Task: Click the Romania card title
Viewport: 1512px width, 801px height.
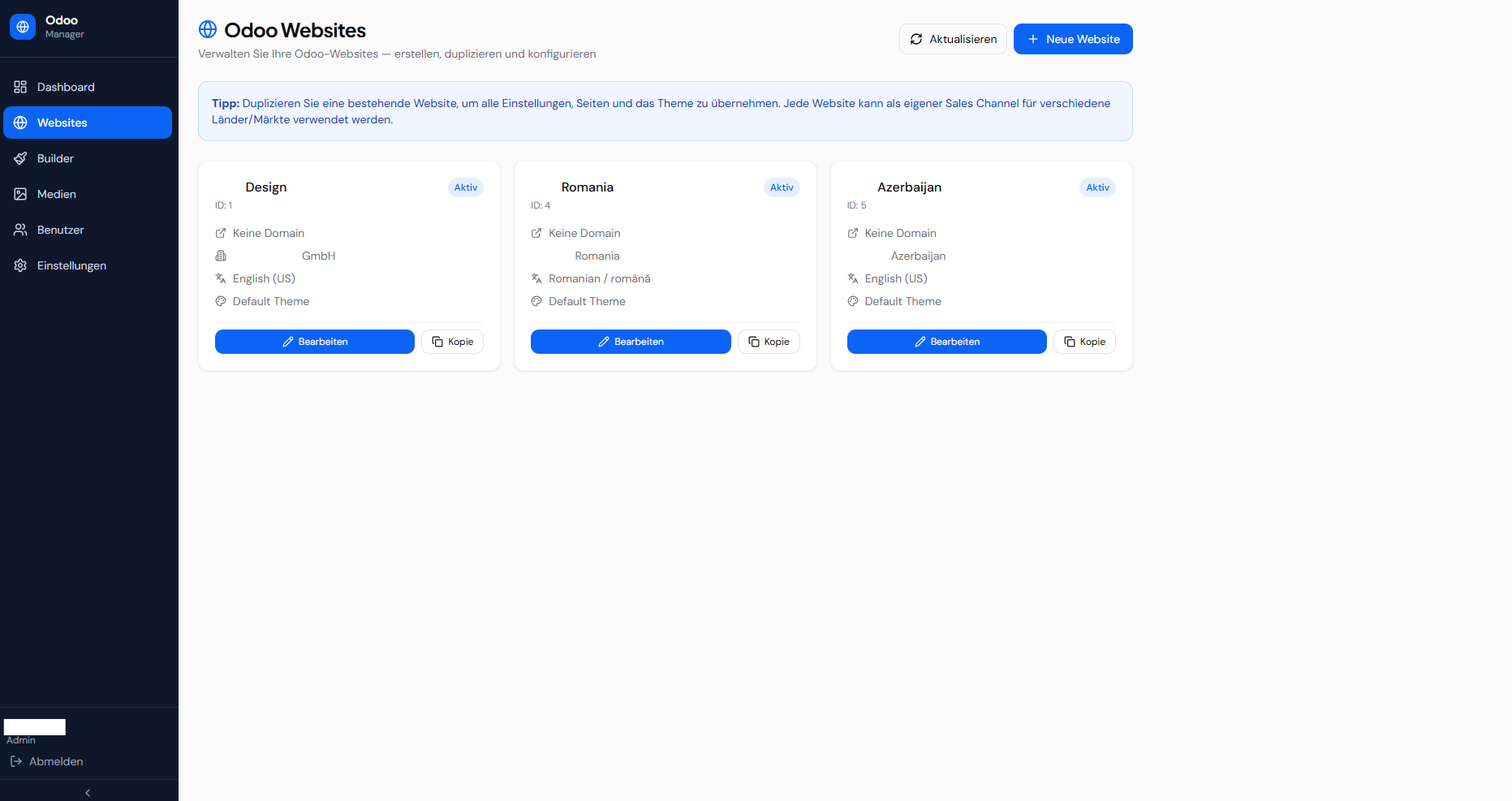Action: point(588,187)
